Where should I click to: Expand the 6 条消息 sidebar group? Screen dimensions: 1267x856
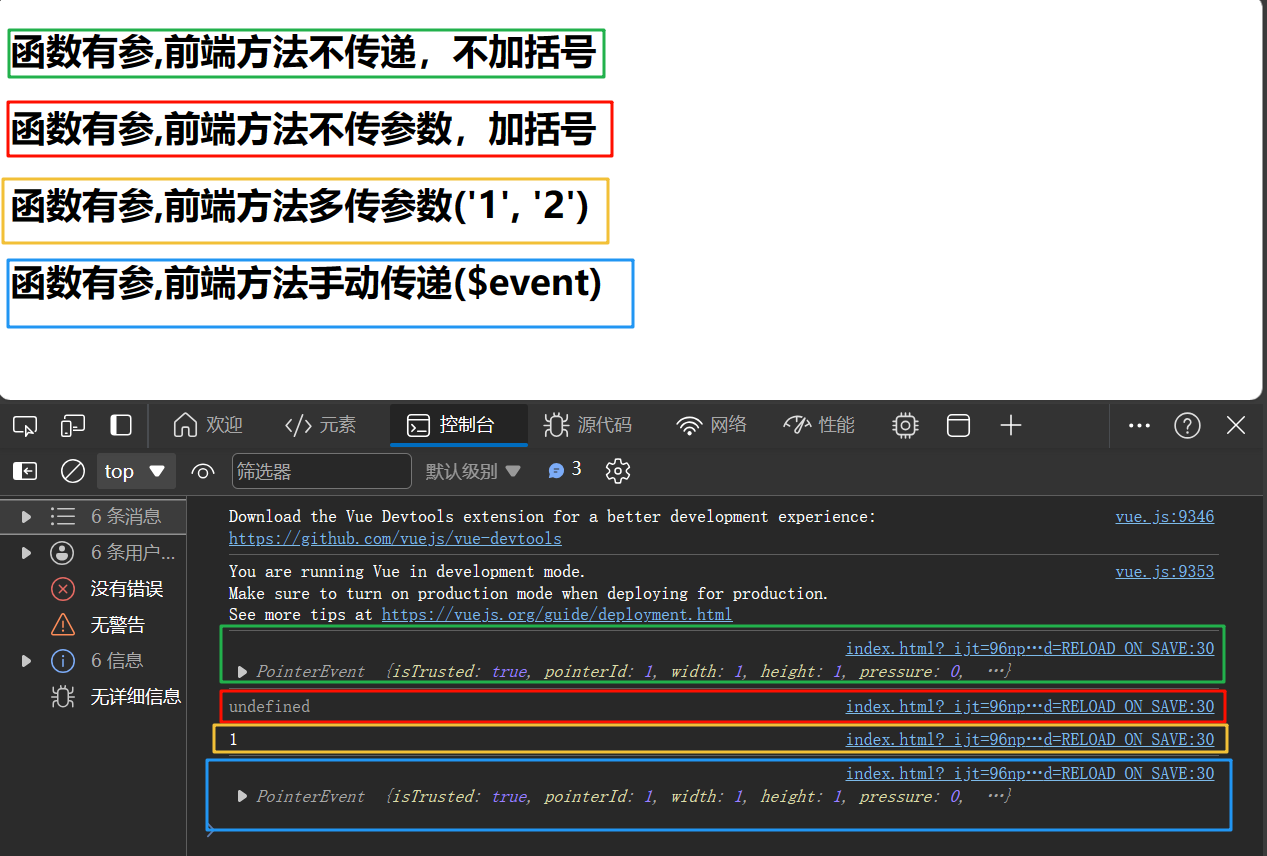[x=26, y=517]
